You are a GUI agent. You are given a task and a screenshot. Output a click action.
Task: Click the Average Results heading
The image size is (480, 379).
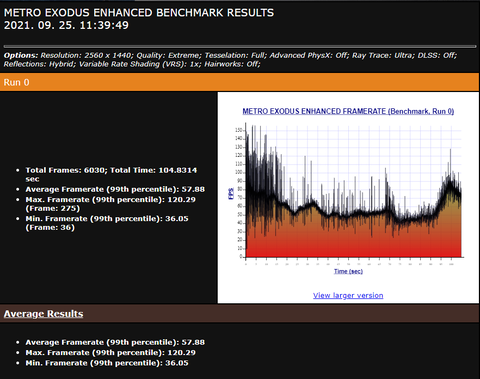43,314
